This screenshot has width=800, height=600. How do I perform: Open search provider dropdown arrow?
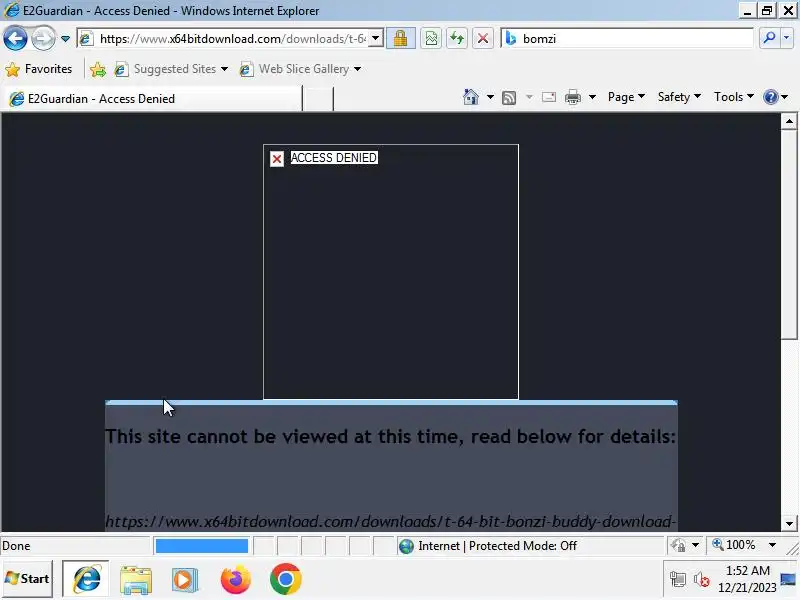click(x=786, y=38)
